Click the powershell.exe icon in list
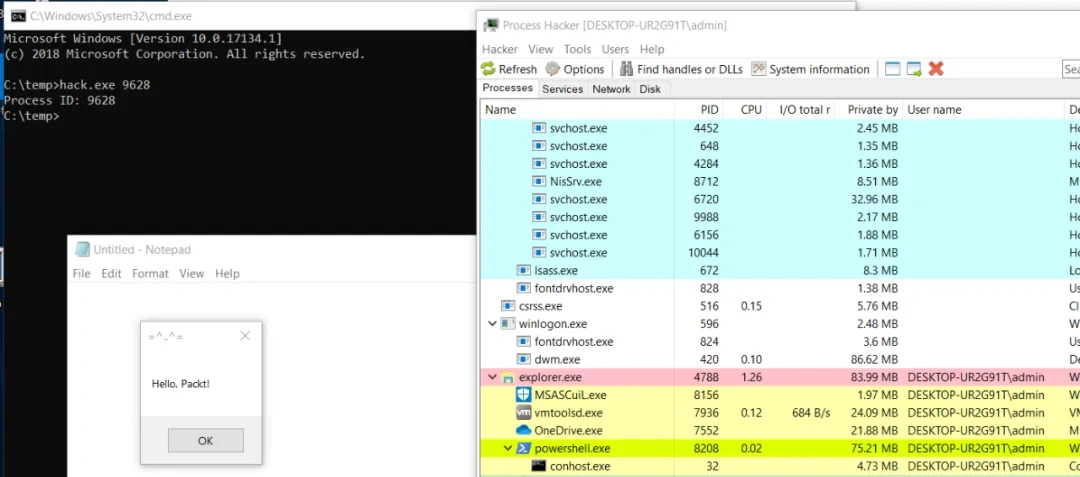1080x477 pixels. point(524,449)
